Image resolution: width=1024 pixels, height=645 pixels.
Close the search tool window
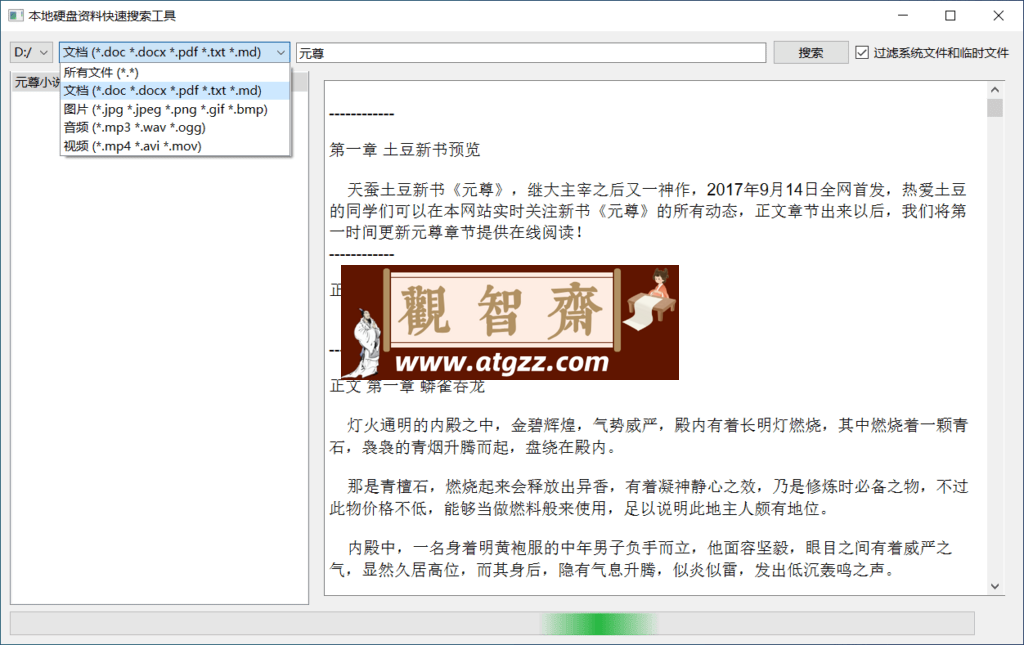coord(999,16)
